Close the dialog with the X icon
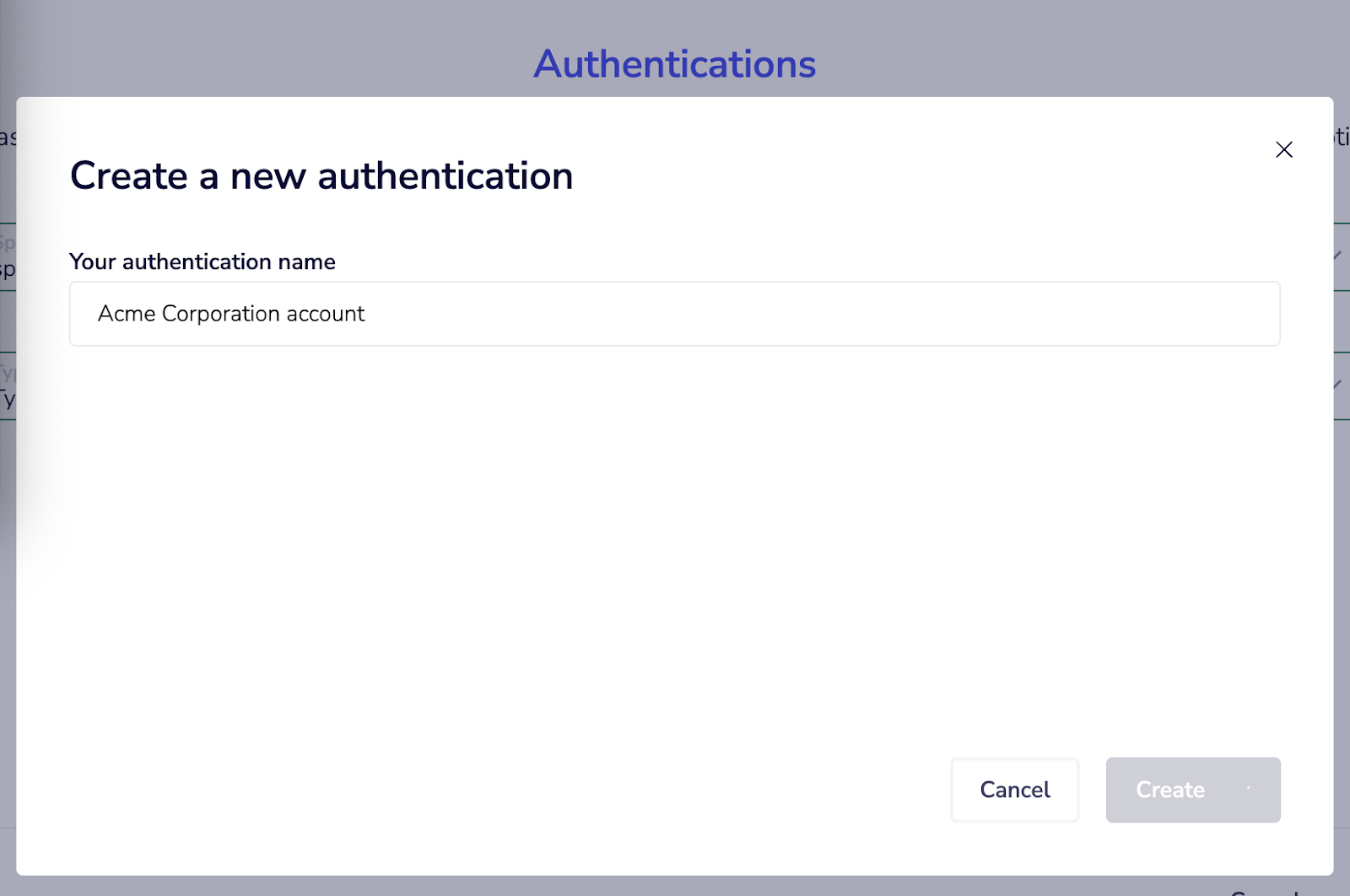The width and height of the screenshot is (1350, 896). pyautogui.click(x=1283, y=149)
